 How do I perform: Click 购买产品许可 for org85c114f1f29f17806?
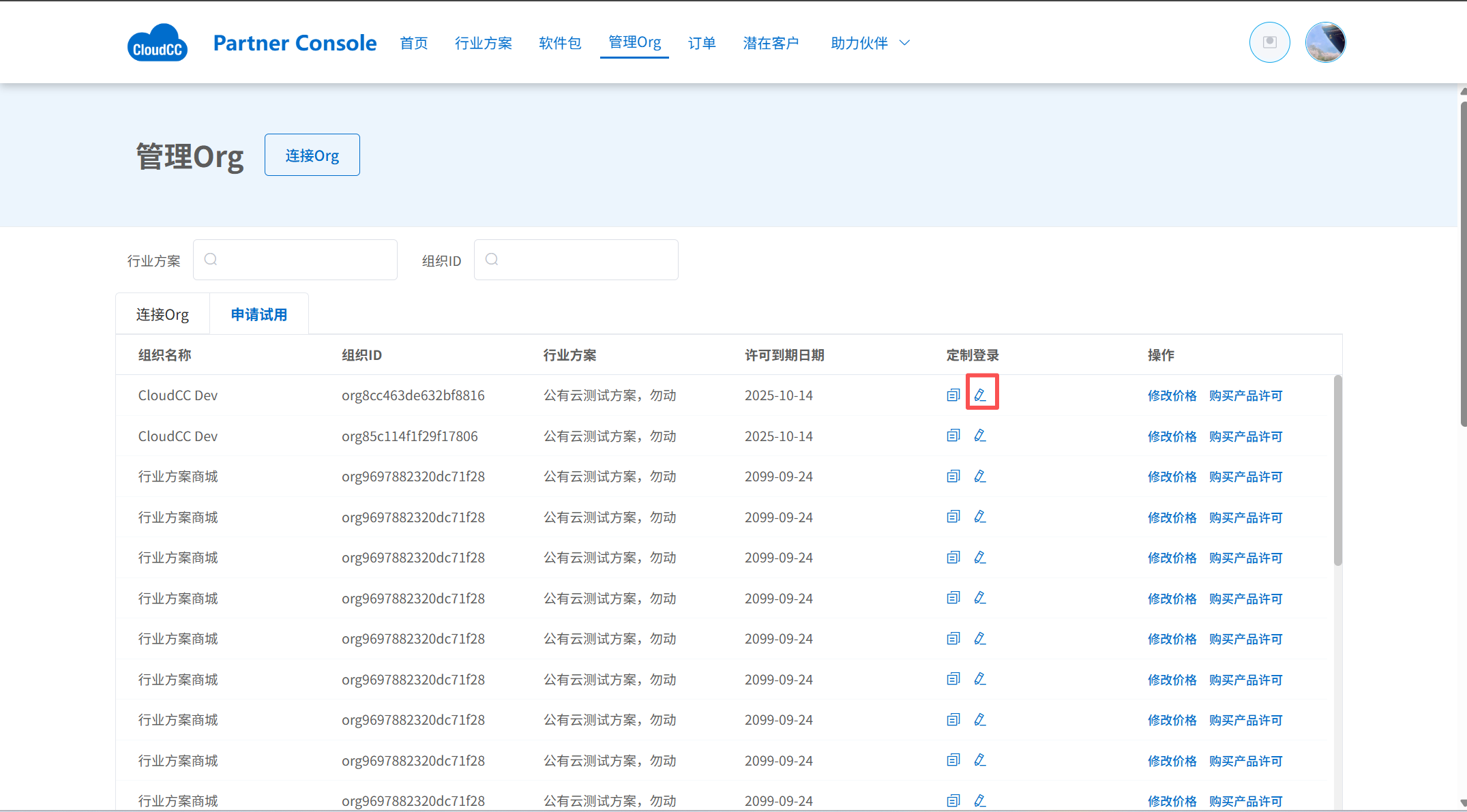point(1245,436)
